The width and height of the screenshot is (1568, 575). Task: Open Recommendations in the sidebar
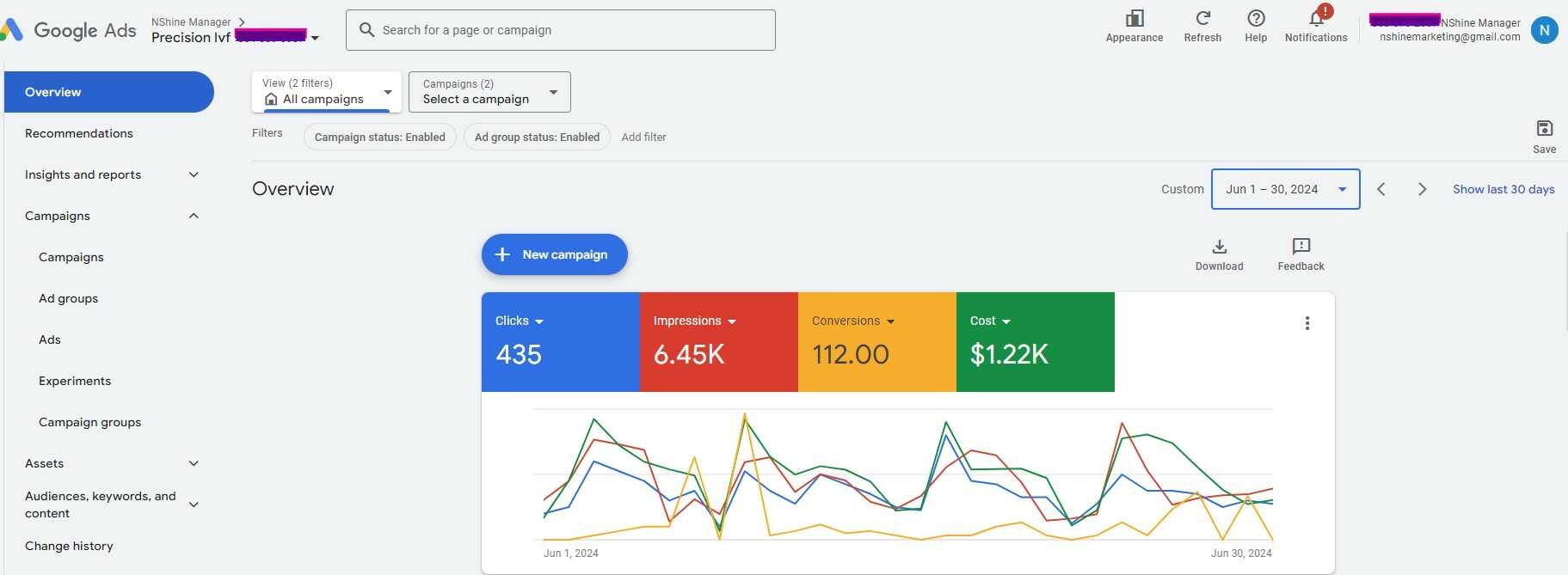coord(79,133)
